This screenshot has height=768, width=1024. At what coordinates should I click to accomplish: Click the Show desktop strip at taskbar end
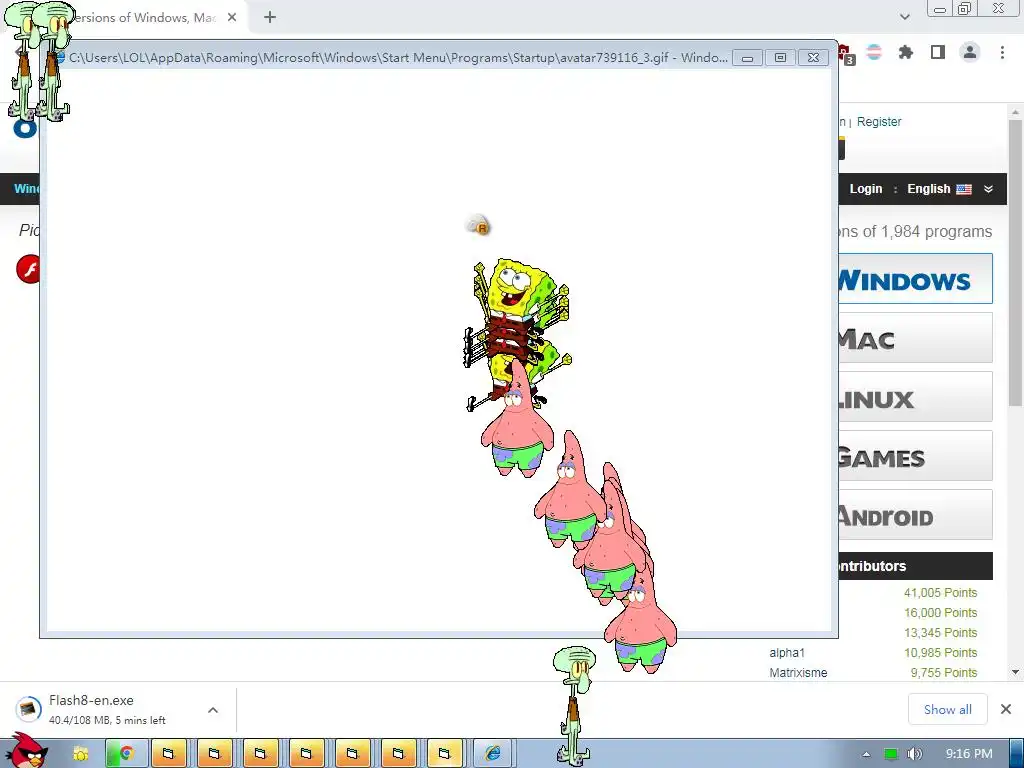coord(1017,754)
